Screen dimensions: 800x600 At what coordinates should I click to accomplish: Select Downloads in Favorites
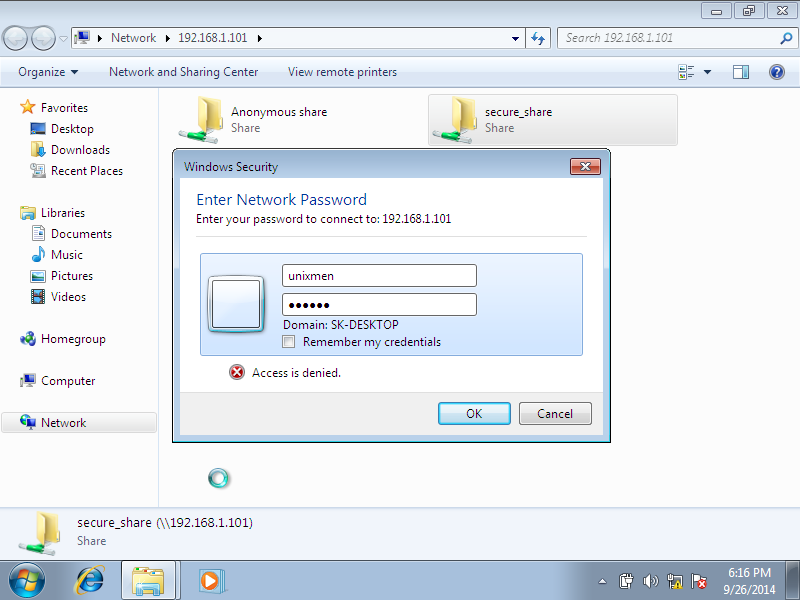coord(80,150)
